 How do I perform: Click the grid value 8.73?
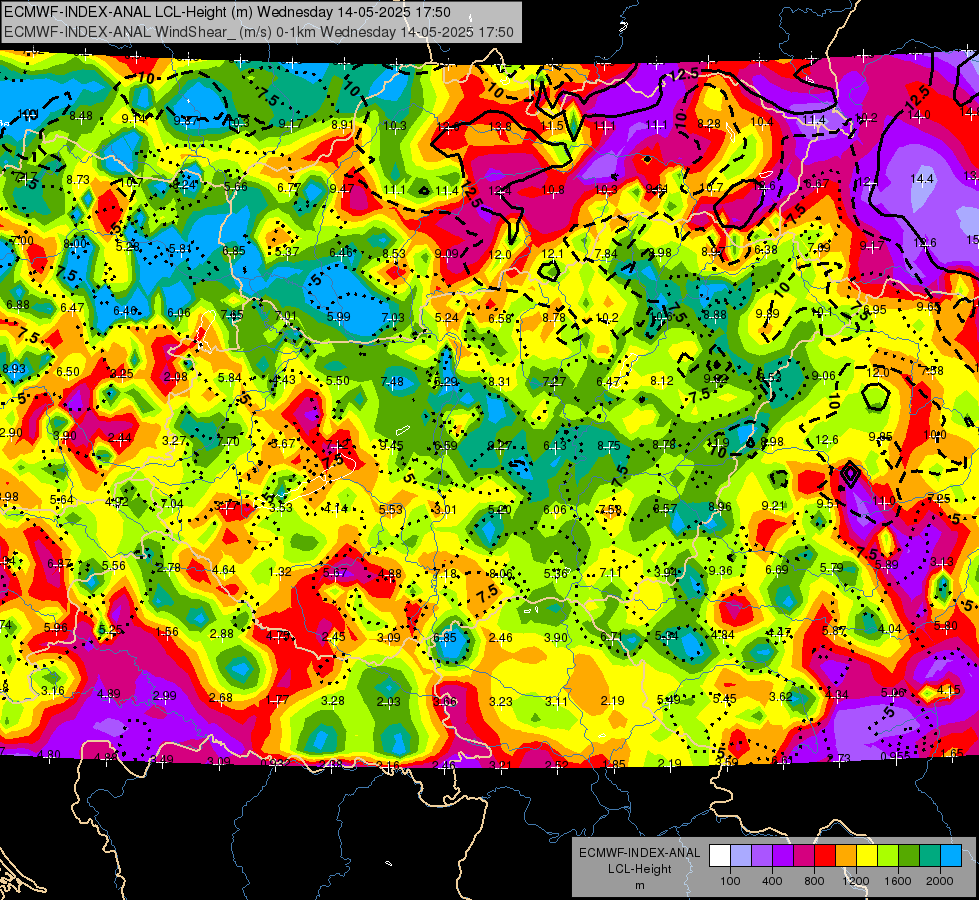(78, 180)
